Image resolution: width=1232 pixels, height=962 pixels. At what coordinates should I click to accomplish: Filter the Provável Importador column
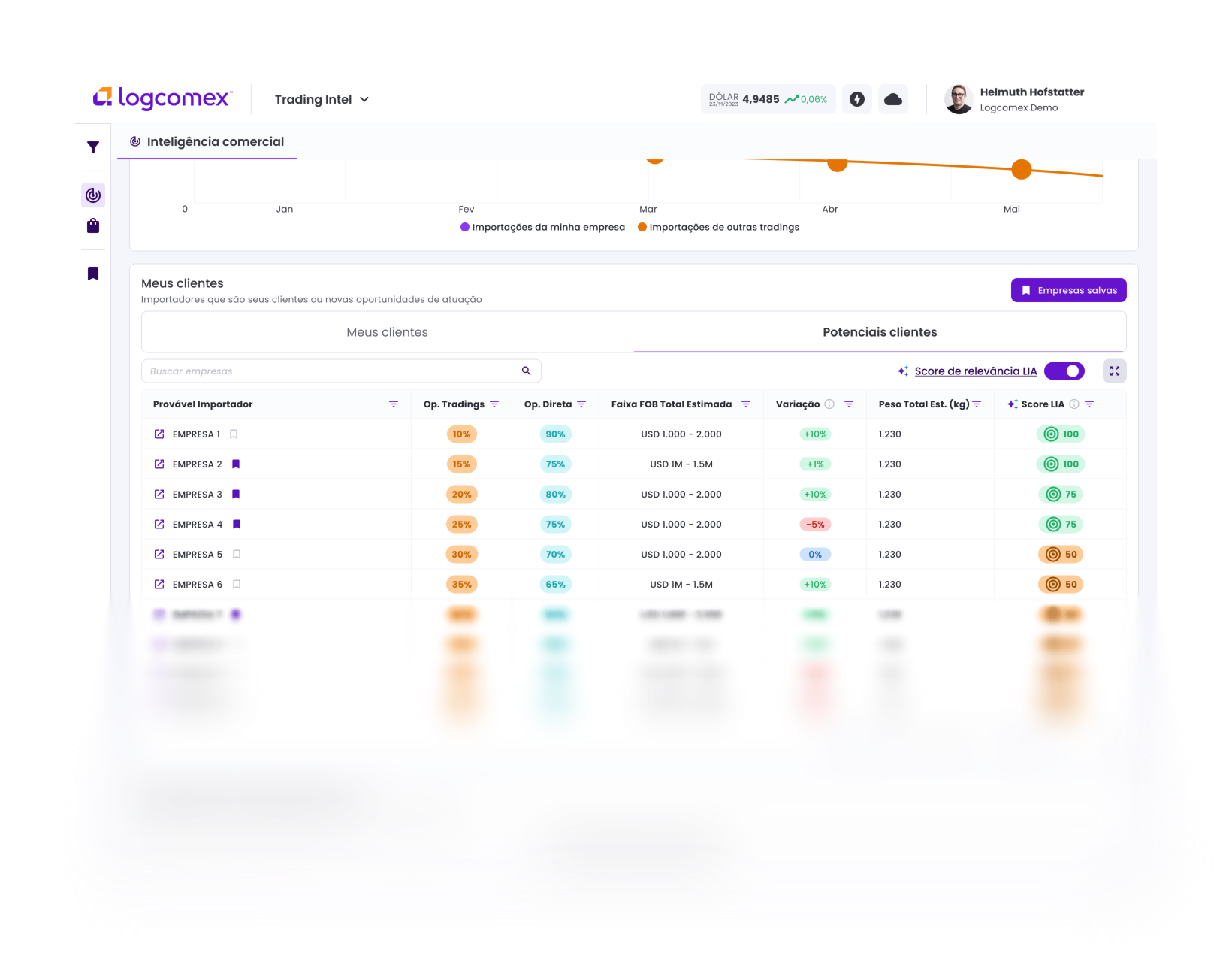tap(394, 404)
